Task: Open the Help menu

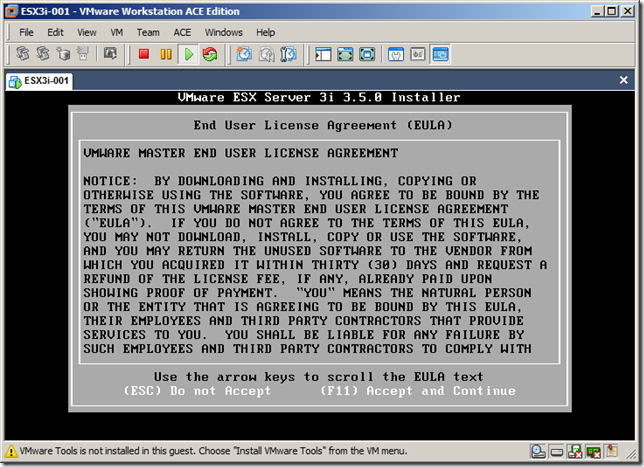Action: click(x=265, y=32)
